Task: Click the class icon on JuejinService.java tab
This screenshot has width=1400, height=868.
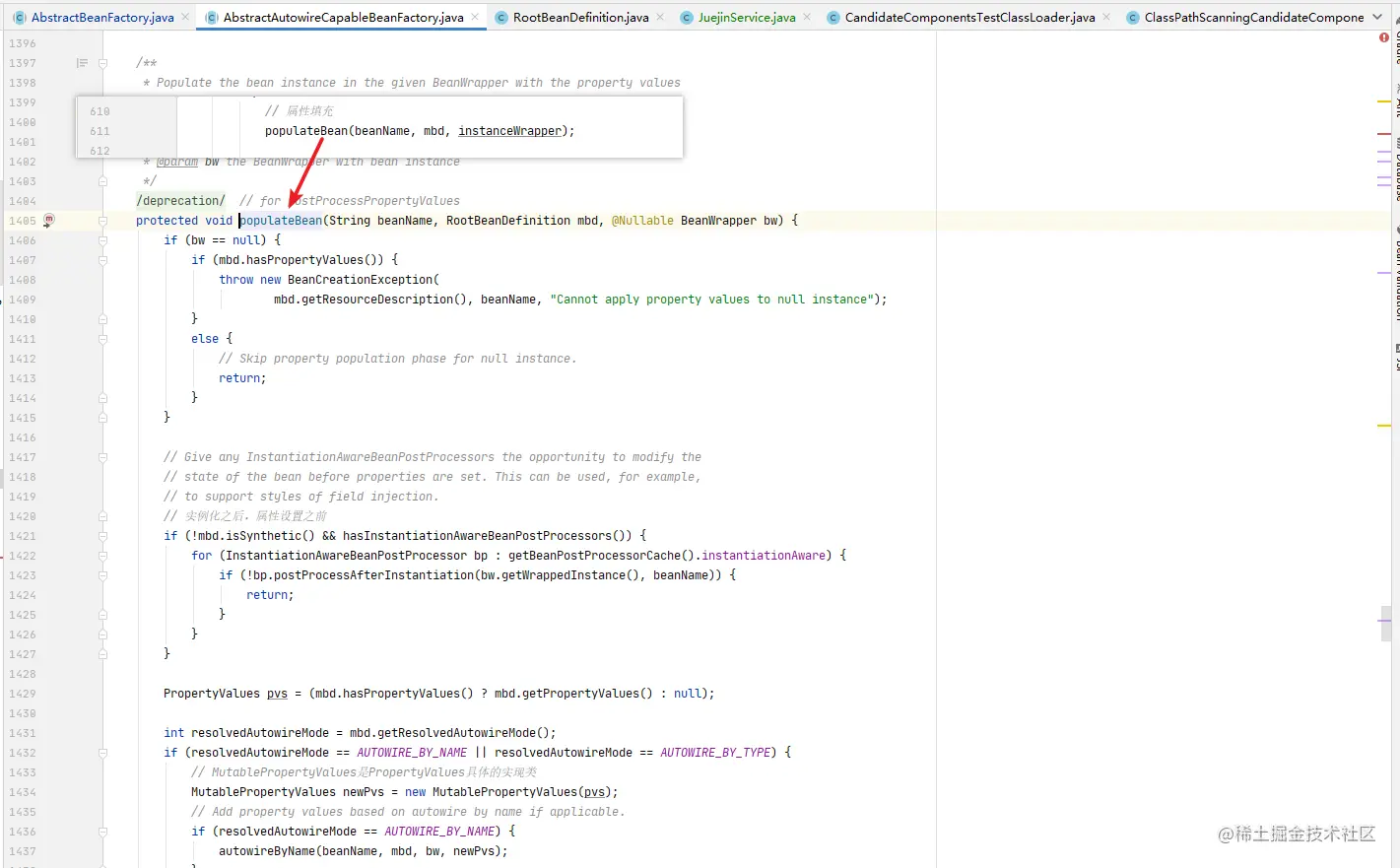Action: [687, 18]
